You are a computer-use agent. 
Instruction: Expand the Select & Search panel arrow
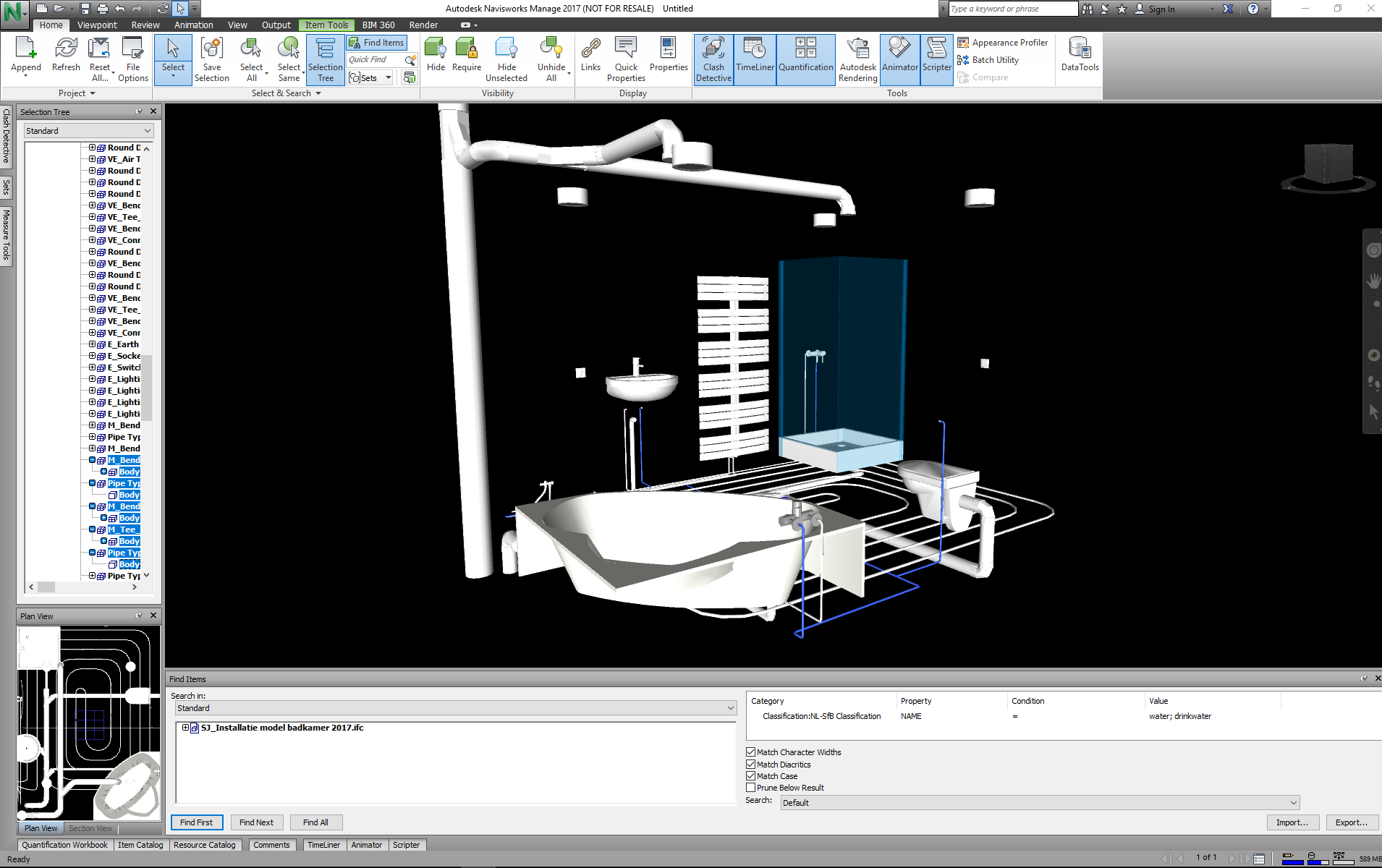[x=318, y=93]
